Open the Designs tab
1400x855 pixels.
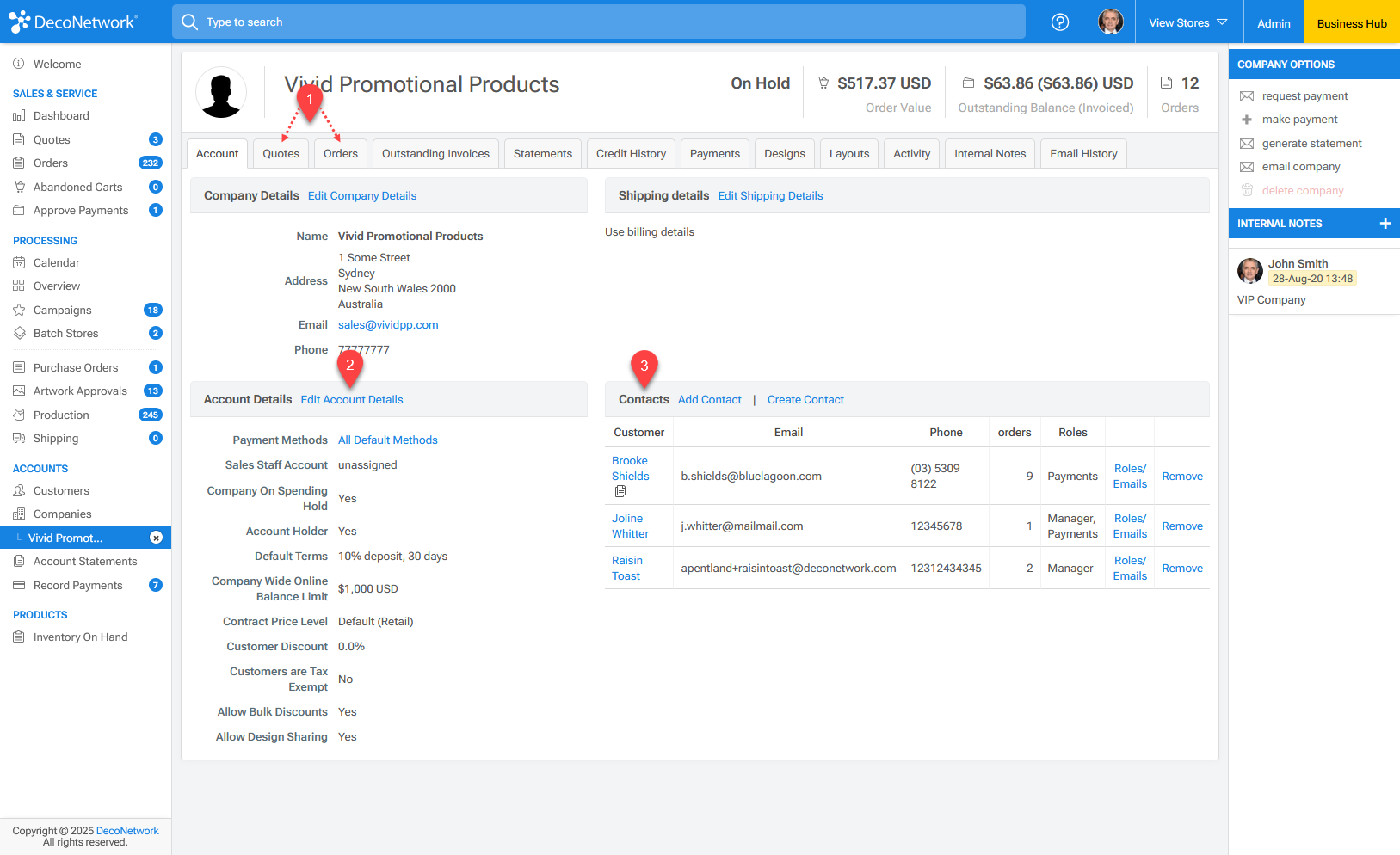point(785,153)
